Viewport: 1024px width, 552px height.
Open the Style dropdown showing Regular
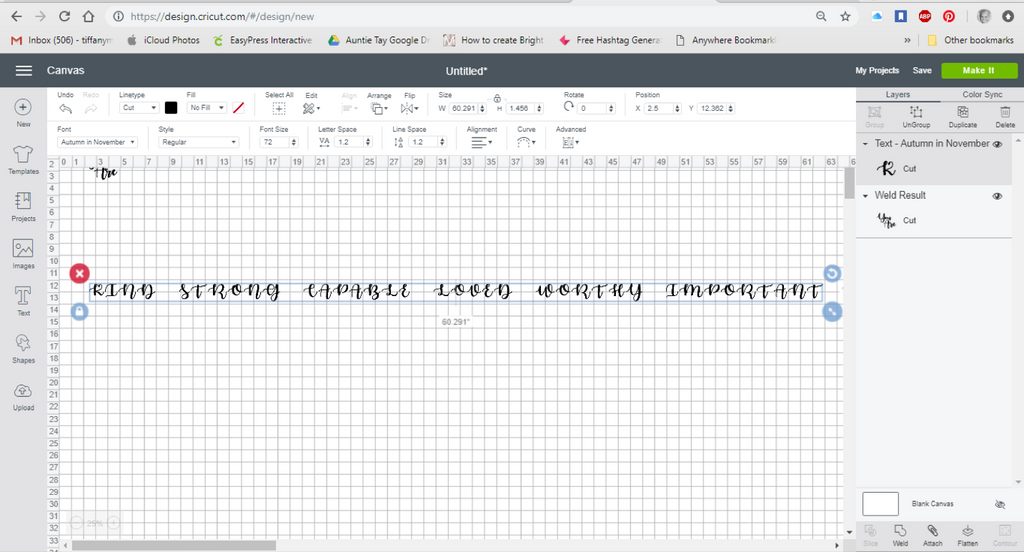pyautogui.click(x=198, y=142)
